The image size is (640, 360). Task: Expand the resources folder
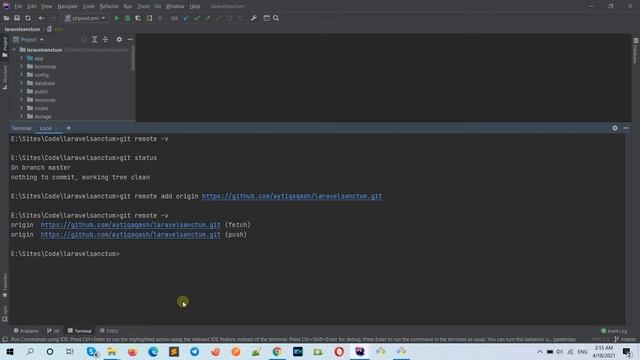(x=22, y=100)
